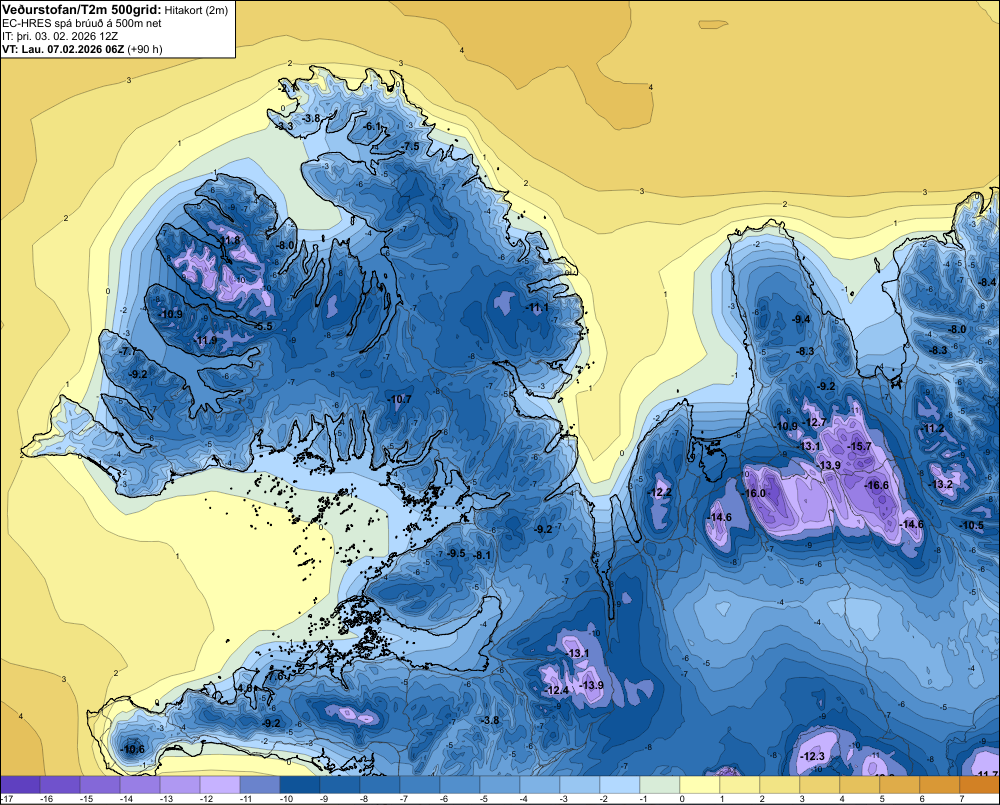Click the -8.1 temperature label
The image size is (1000, 805).
point(482,556)
